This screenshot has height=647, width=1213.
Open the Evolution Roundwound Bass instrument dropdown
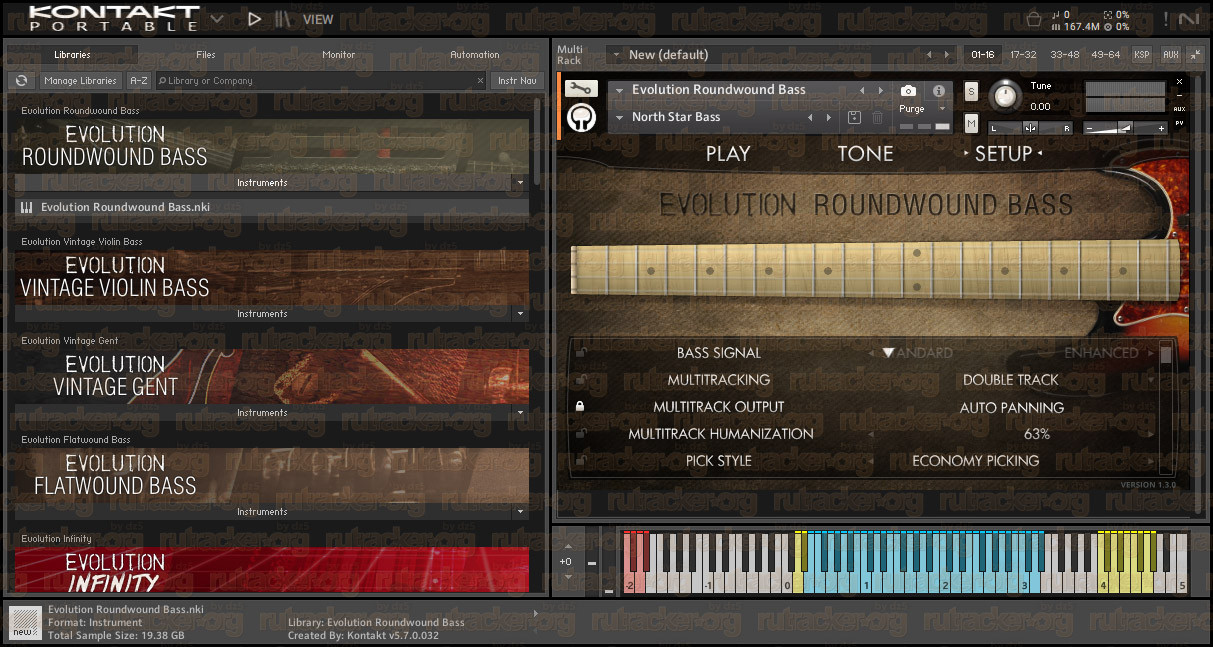619,90
